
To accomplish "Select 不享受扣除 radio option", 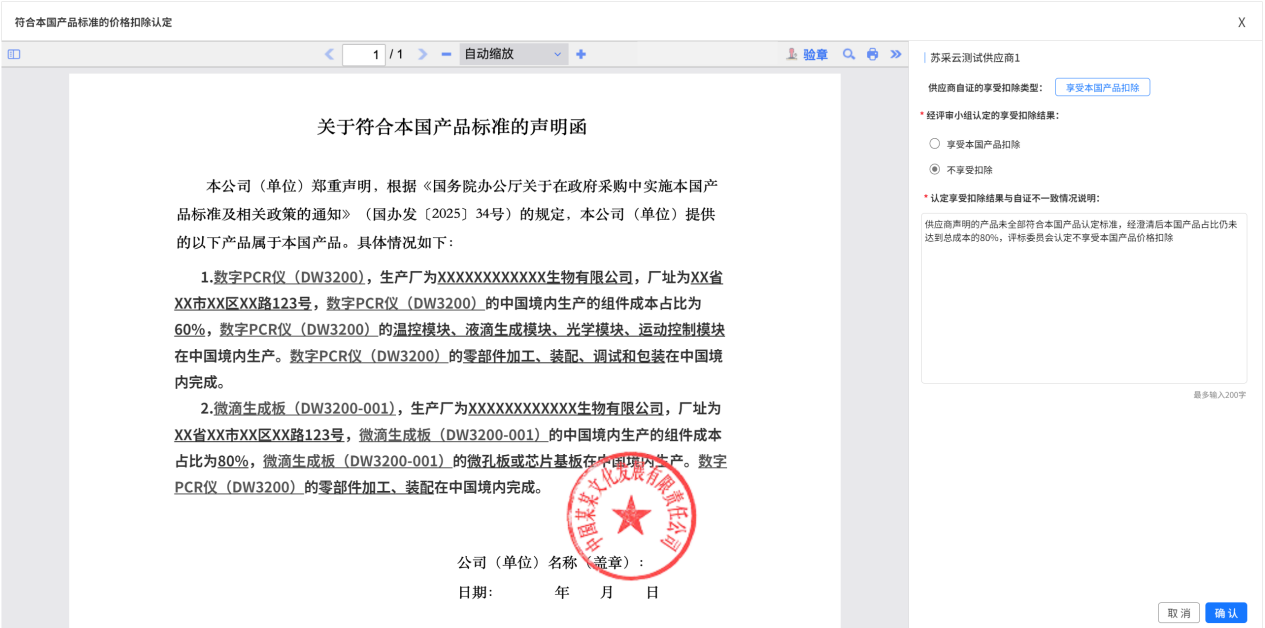I will 935,170.
